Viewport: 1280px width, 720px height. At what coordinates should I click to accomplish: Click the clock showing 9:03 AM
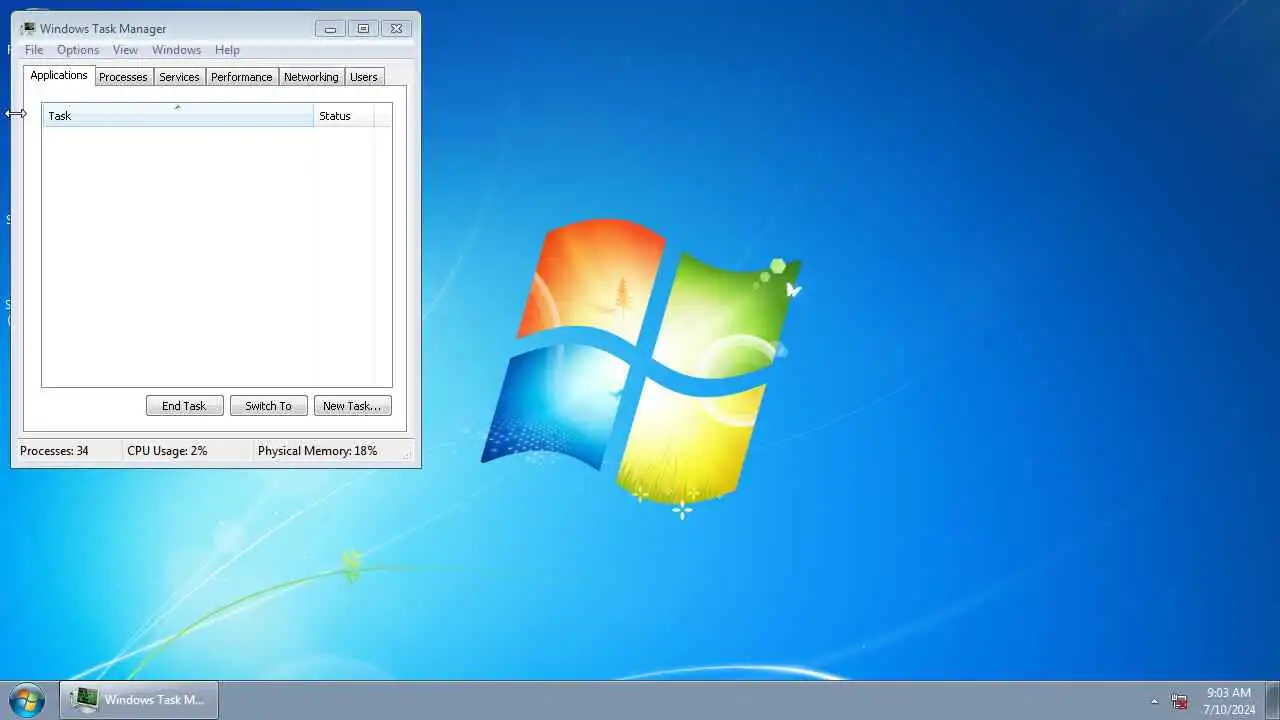1229,701
